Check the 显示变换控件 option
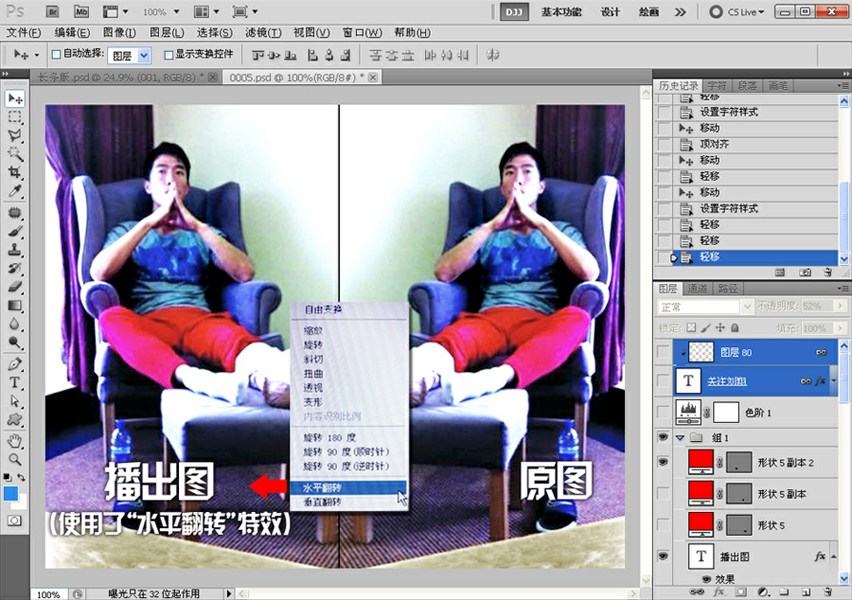Screen dimensions: 852x600 coord(168,55)
